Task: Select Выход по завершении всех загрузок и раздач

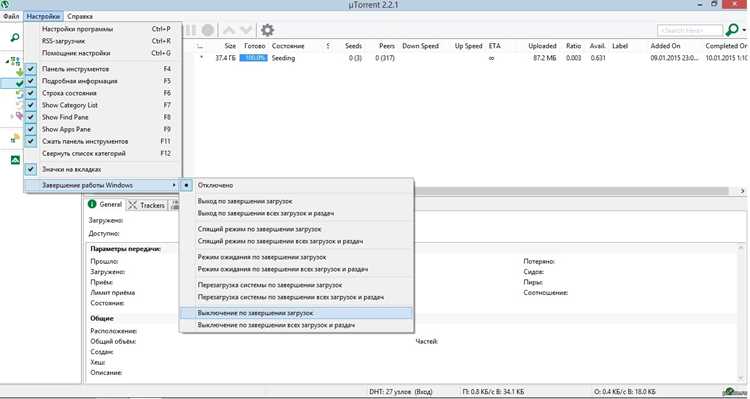Action: pyautogui.click(x=296, y=213)
